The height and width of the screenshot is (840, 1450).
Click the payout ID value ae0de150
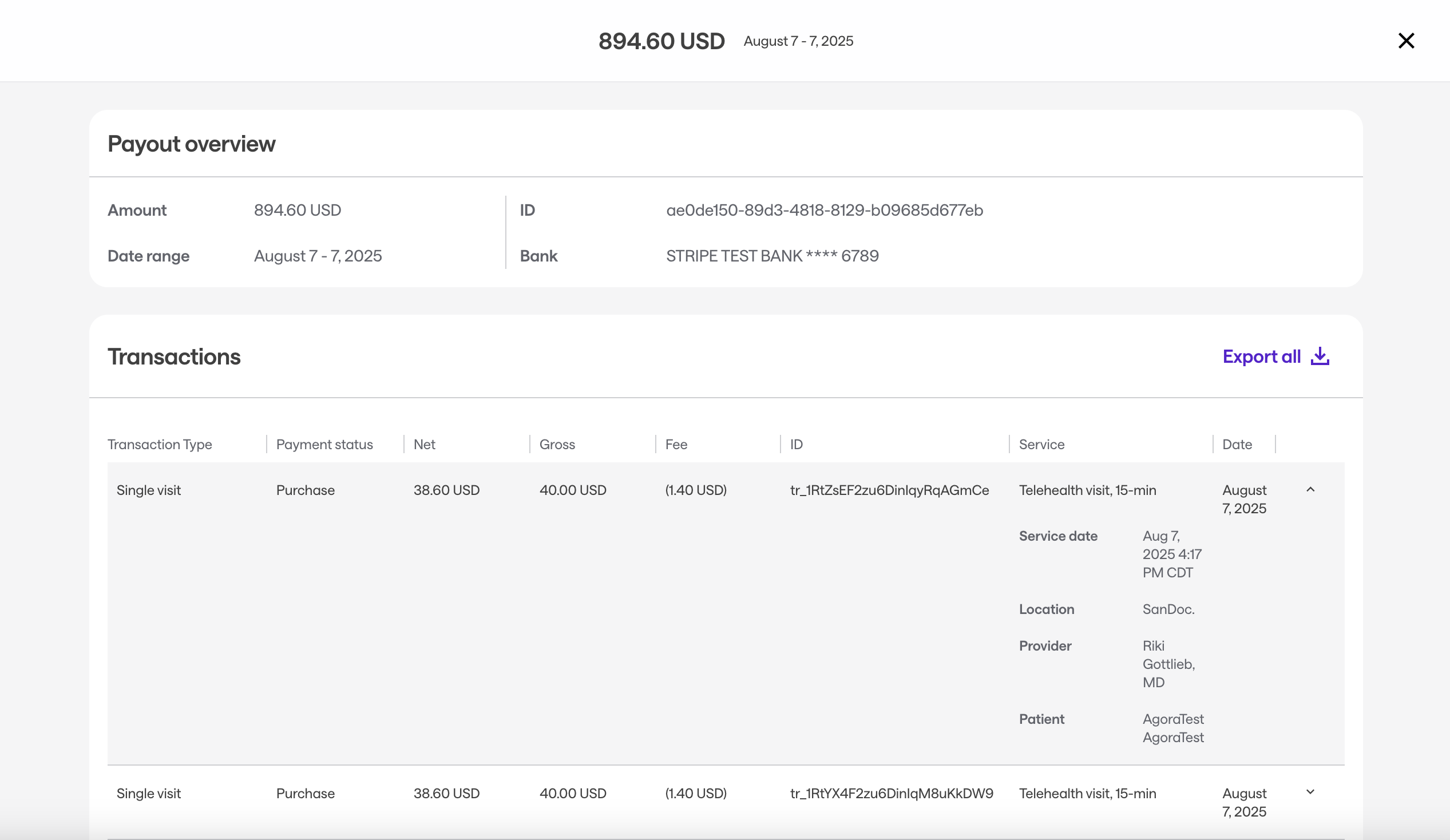coord(824,210)
